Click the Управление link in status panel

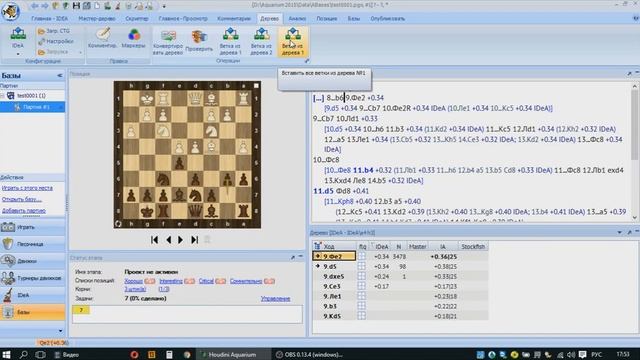(276, 299)
